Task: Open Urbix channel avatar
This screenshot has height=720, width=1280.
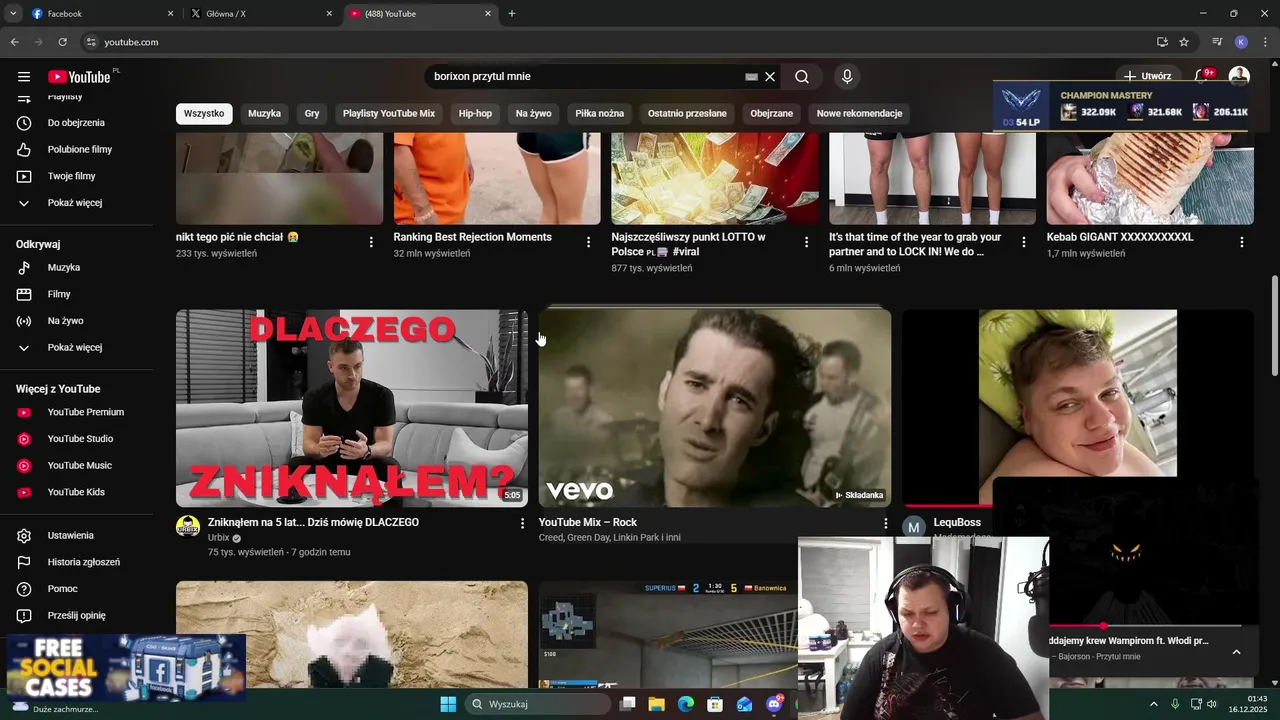Action: point(188,526)
